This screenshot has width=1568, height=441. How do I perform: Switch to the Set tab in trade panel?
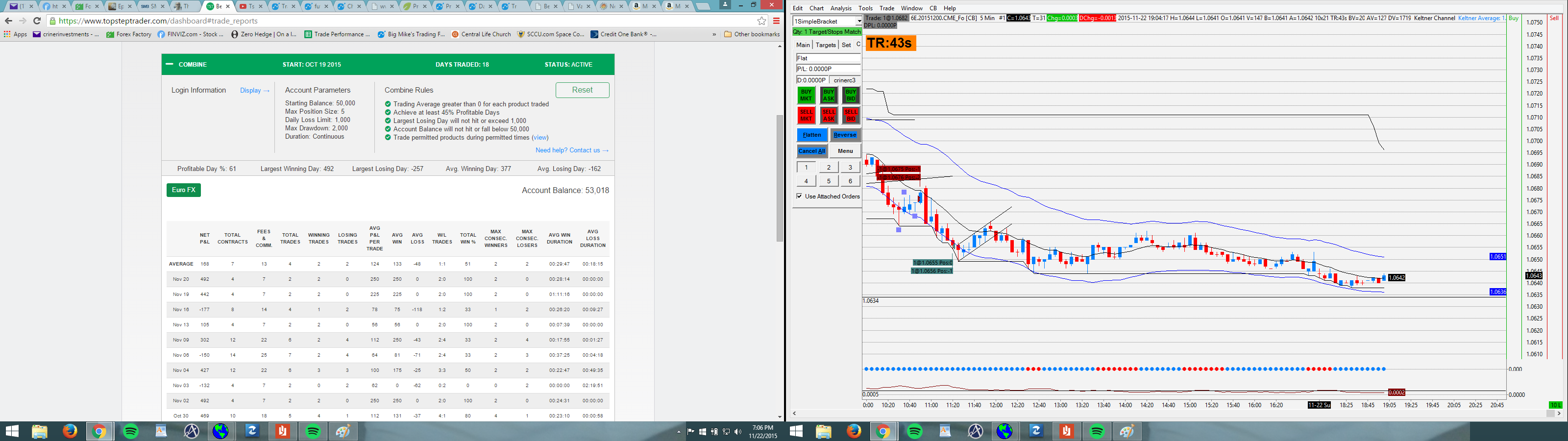coord(846,45)
